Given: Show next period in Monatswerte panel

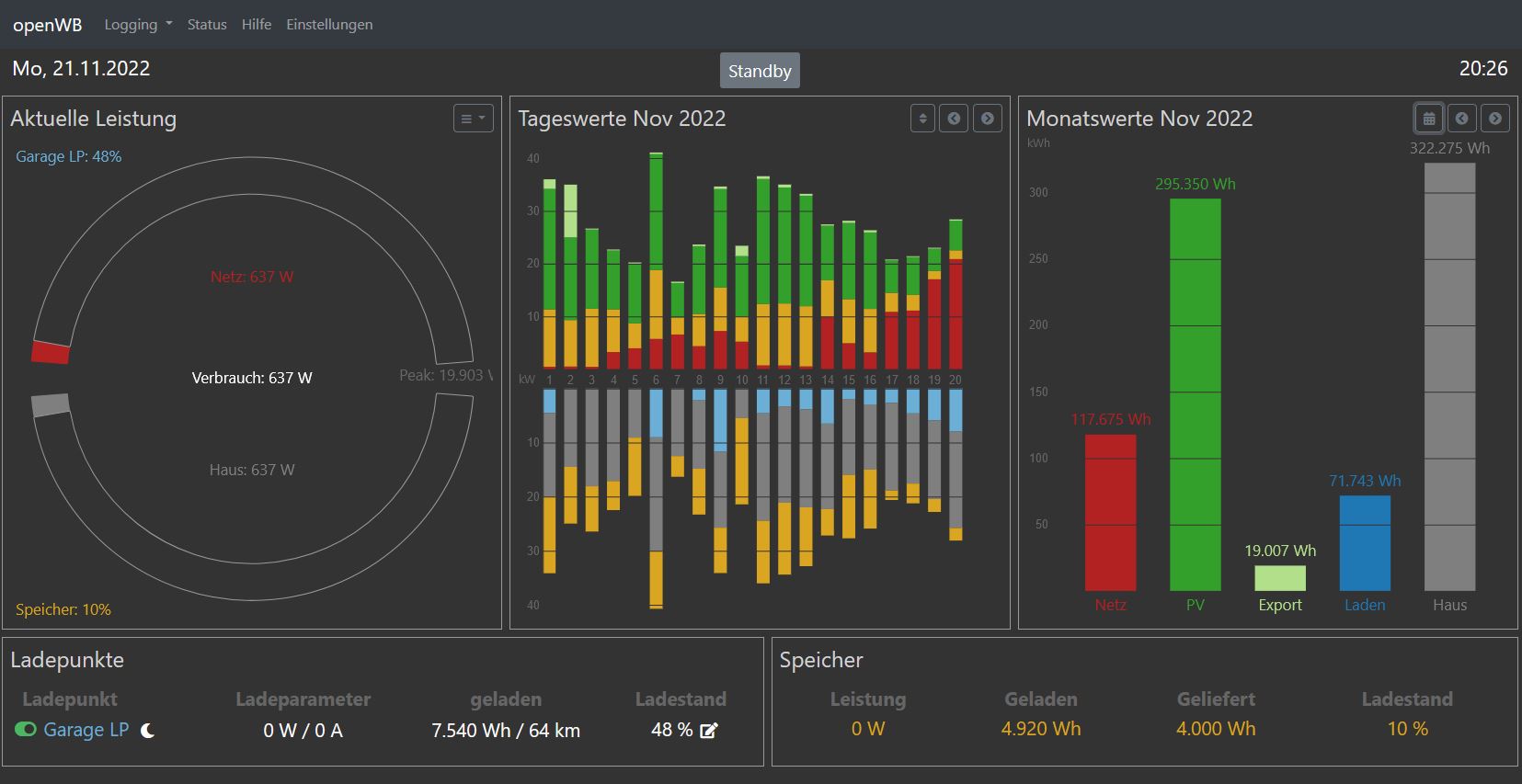Looking at the screenshot, I should [x=1494, y=119].
